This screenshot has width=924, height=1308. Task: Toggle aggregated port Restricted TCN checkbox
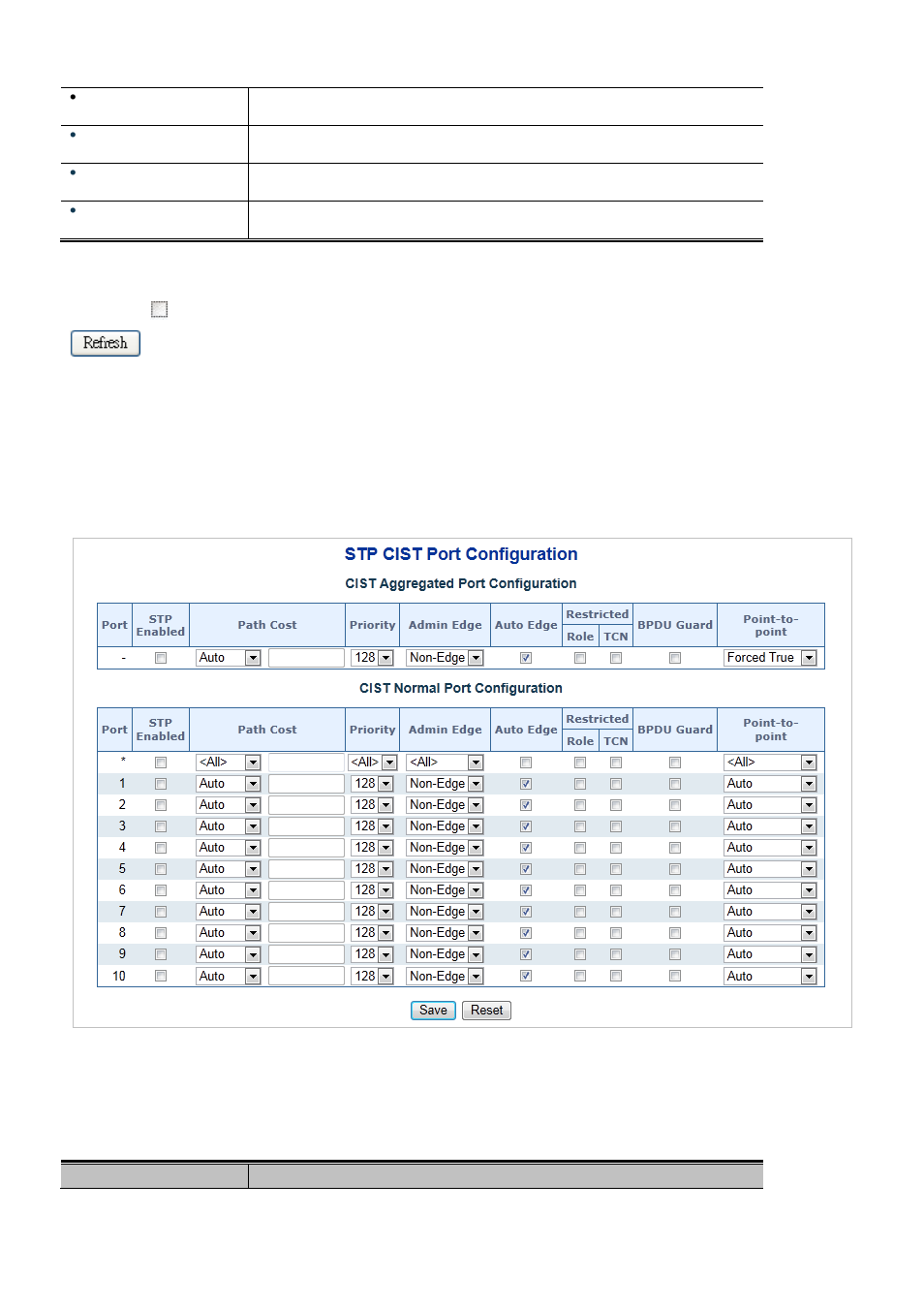(616, 658)
